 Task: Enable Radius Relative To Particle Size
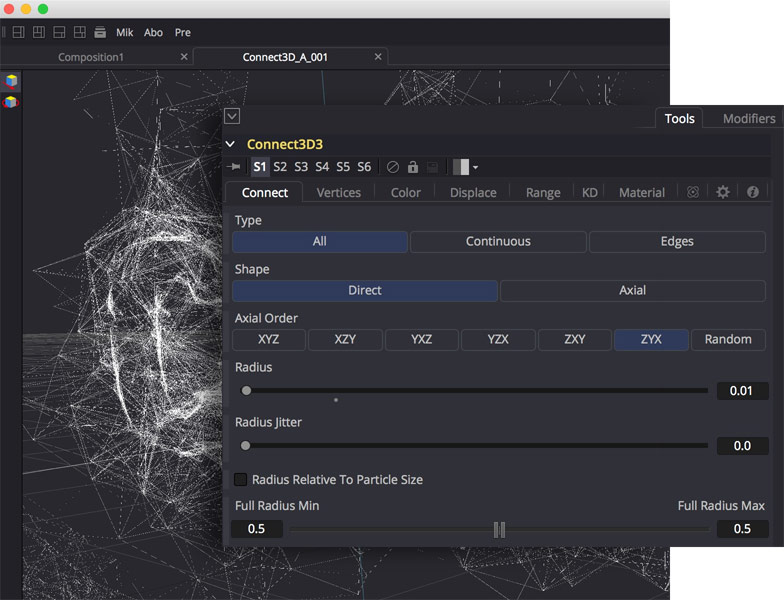[241, 480]
